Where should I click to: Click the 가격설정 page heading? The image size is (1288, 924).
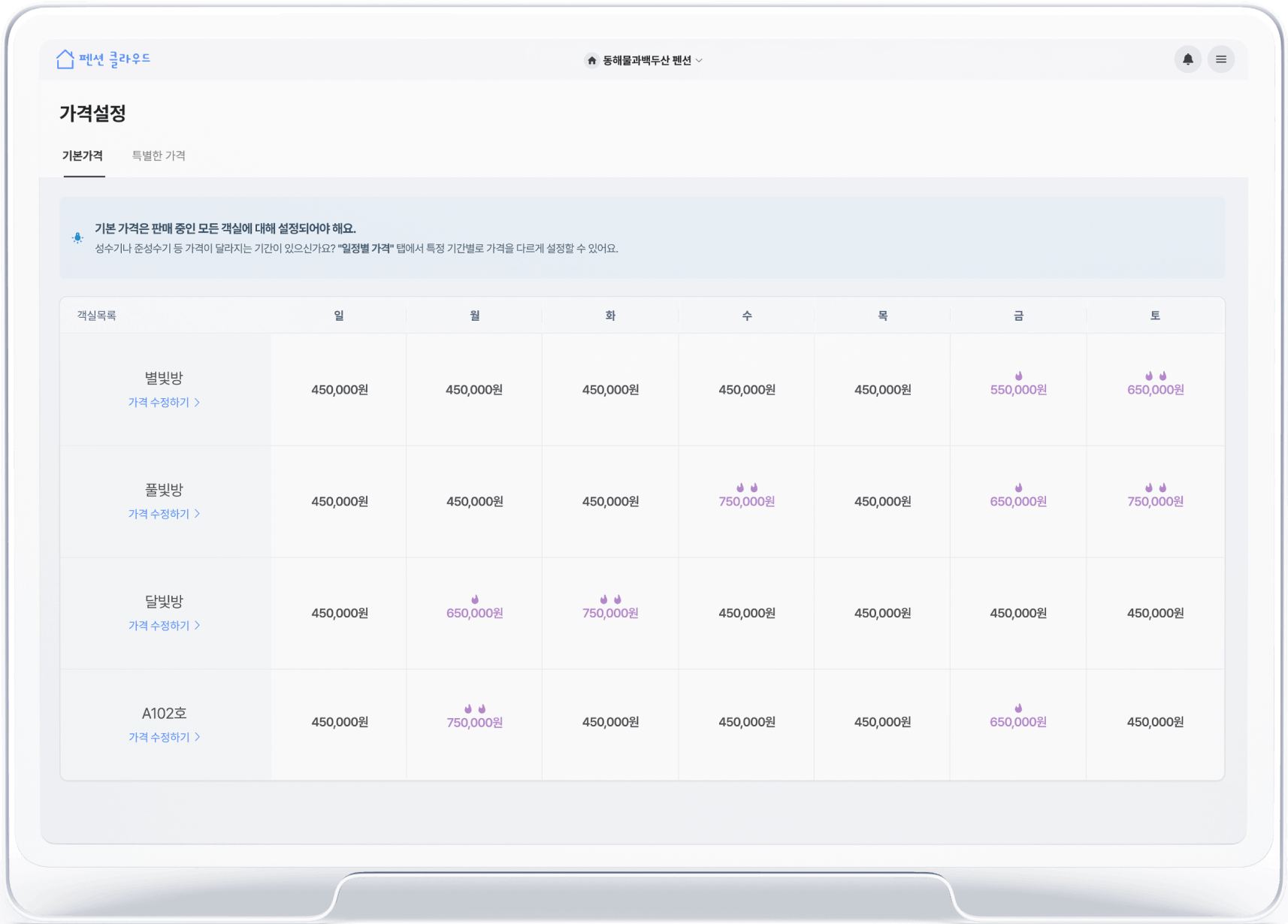coord(92,113)
